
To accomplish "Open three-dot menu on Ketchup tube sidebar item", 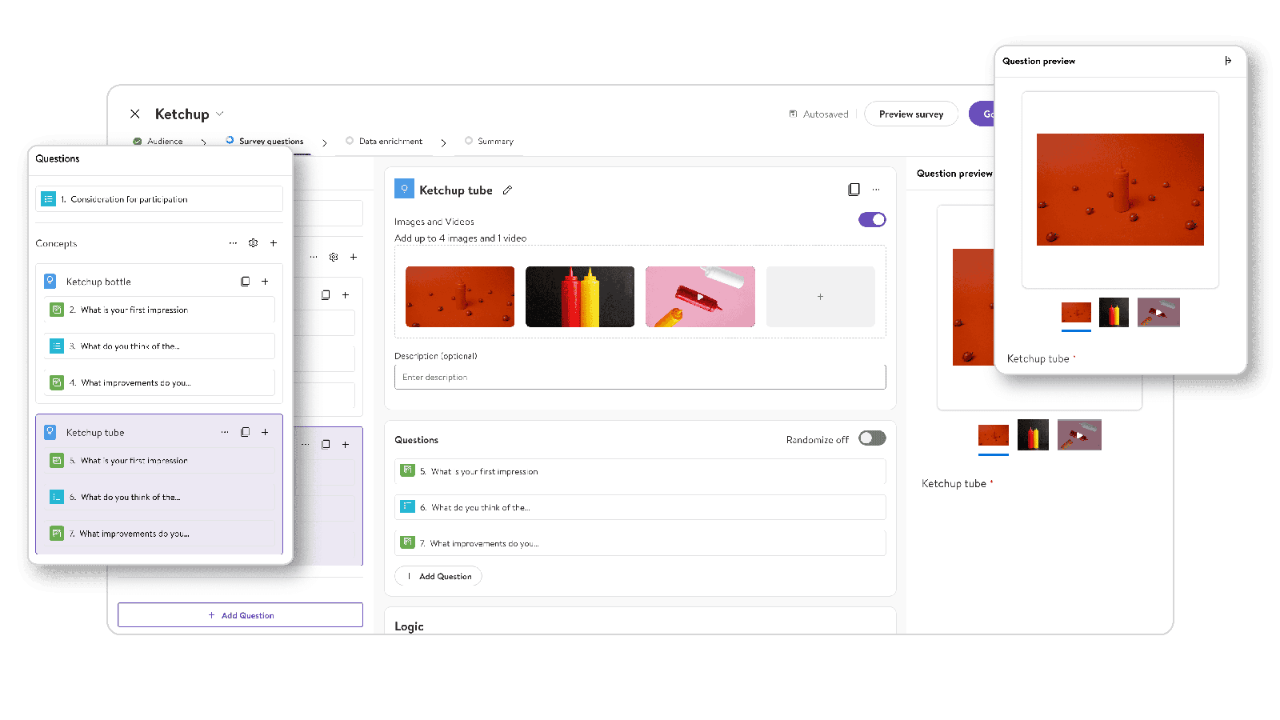I will pos(225,432).
